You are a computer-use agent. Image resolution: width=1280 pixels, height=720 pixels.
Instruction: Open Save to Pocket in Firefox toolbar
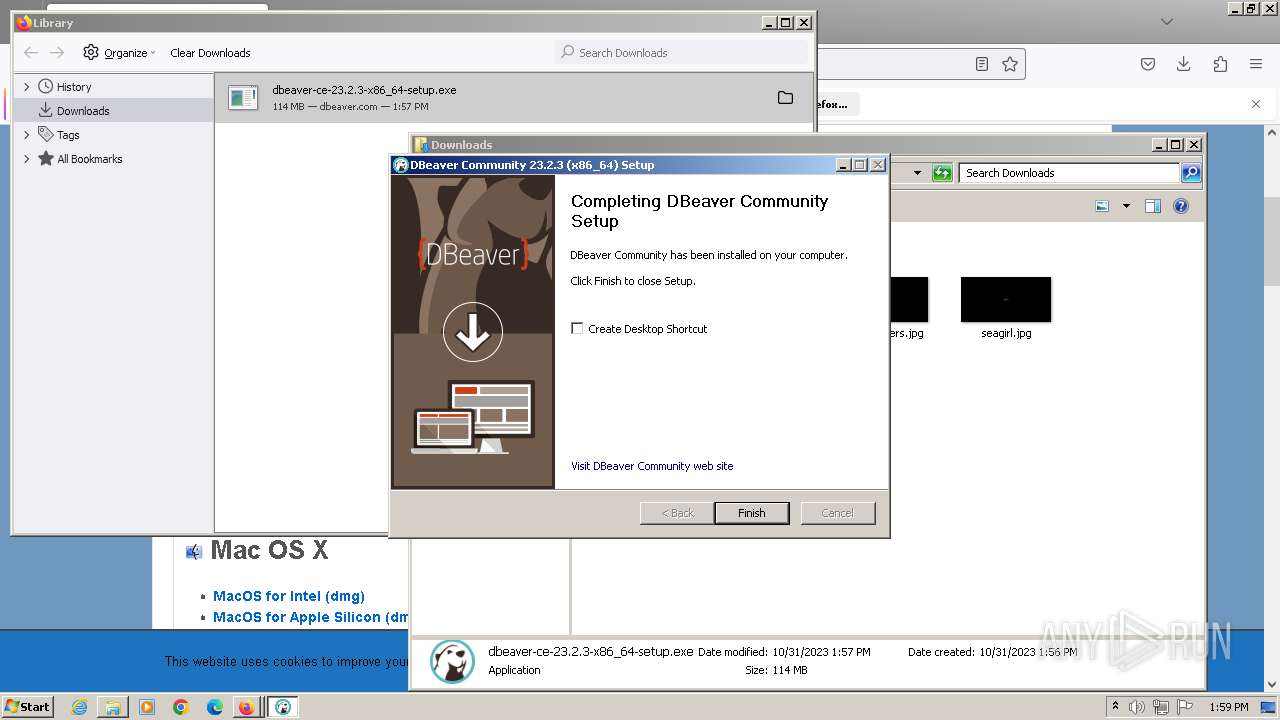click(1148, 64)
